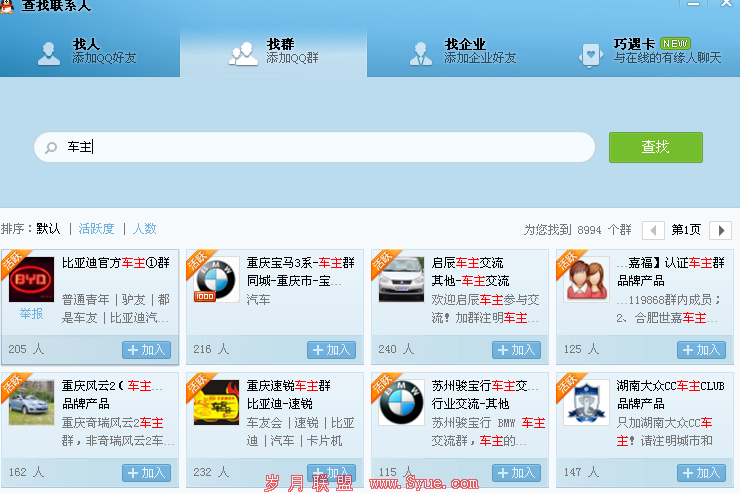Sort results by 活跃度
This screenshot has width=740, height=493.
pyautogui.click(x=97, y=229)
